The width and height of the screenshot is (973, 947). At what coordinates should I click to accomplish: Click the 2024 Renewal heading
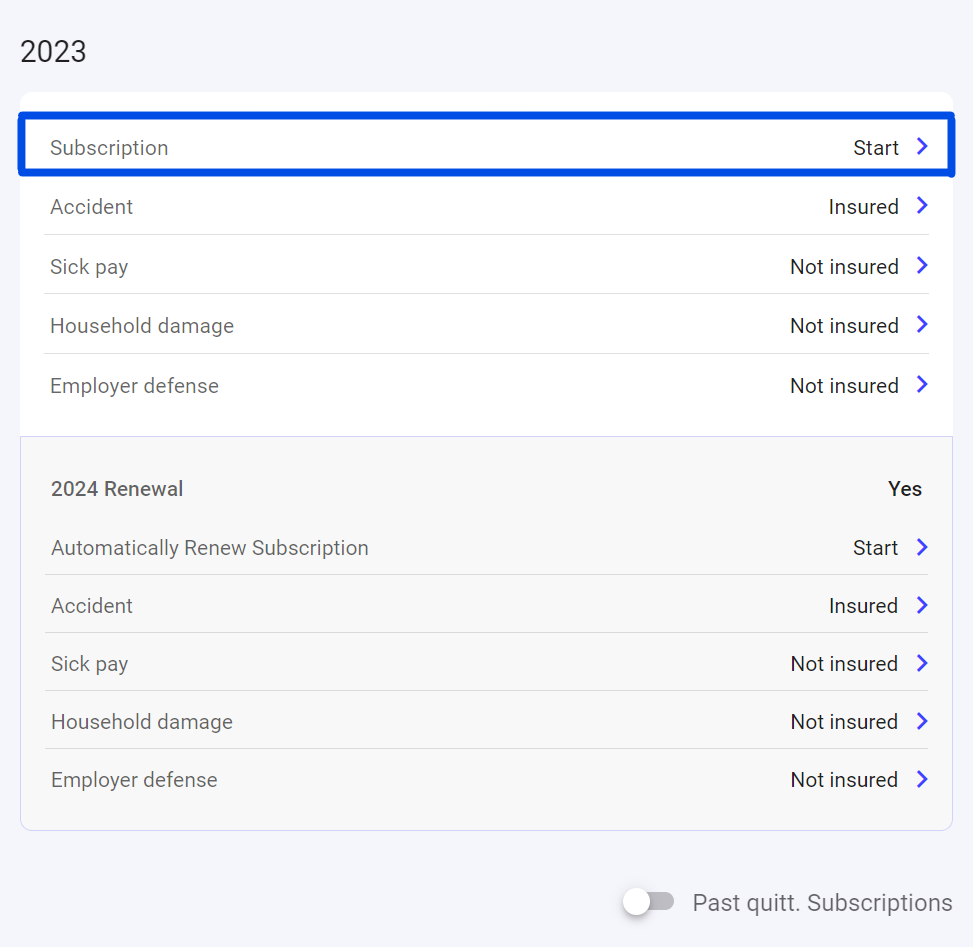pos(117,489)
